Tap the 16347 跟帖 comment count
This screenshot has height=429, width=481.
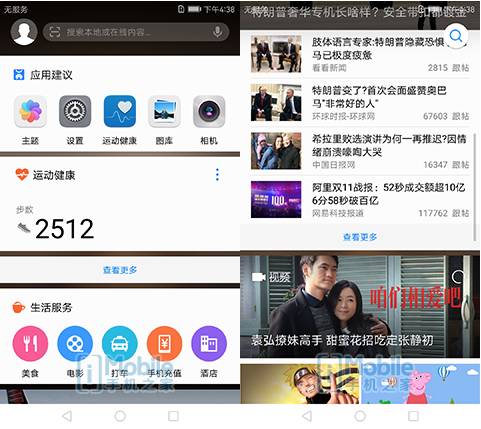click(446, 165)
